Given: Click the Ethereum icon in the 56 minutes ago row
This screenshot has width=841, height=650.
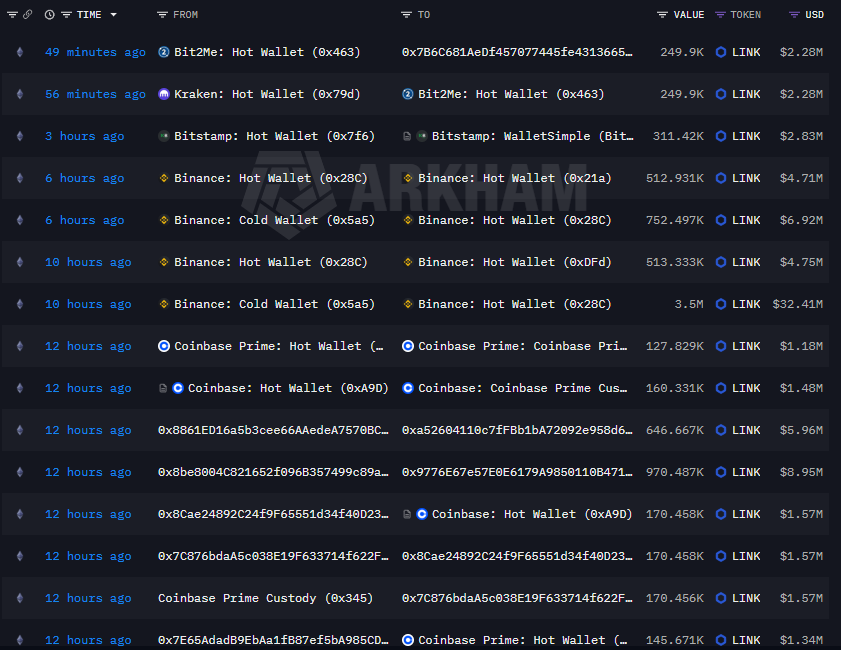Looking at the screenshot, I should [x=20, y=94].
